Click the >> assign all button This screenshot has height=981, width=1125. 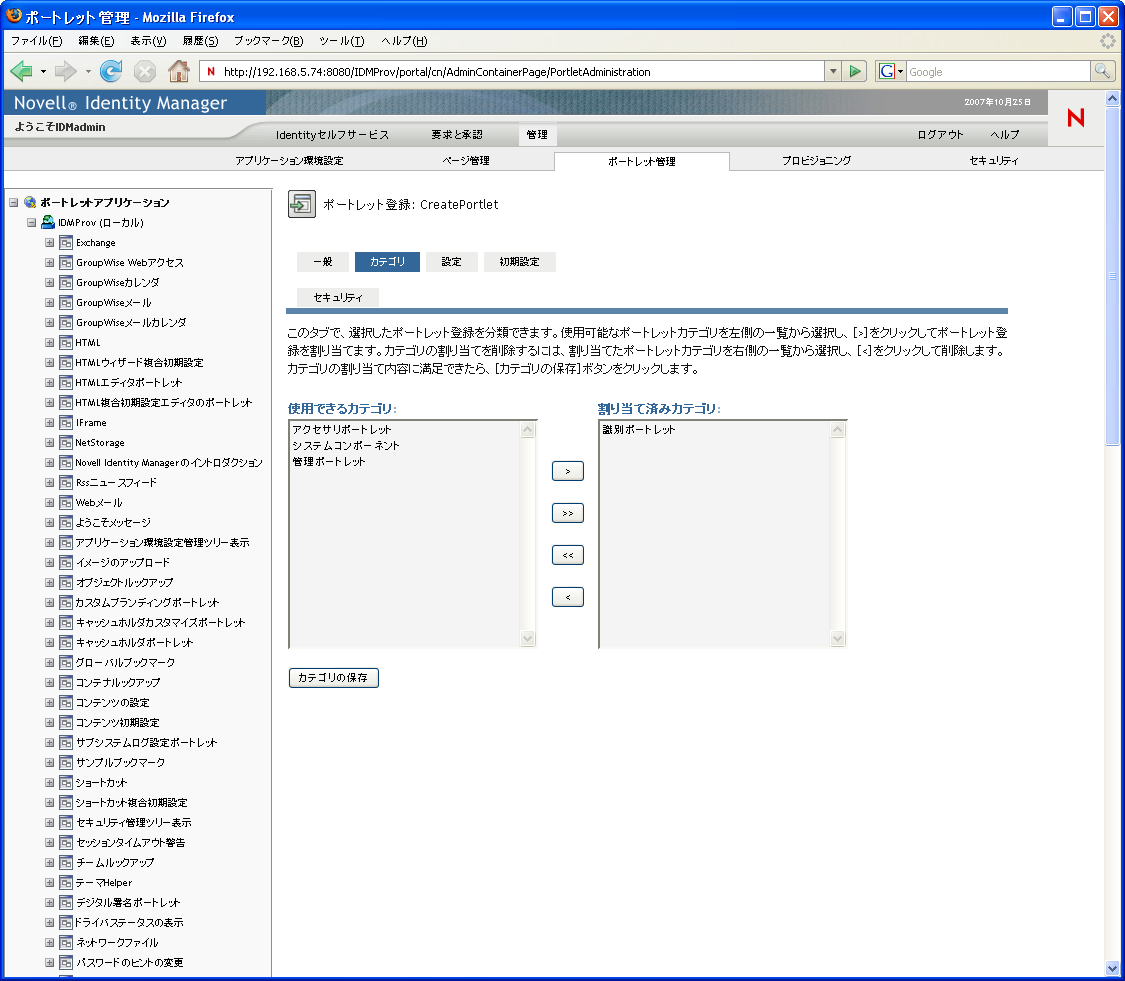[568, 513]
